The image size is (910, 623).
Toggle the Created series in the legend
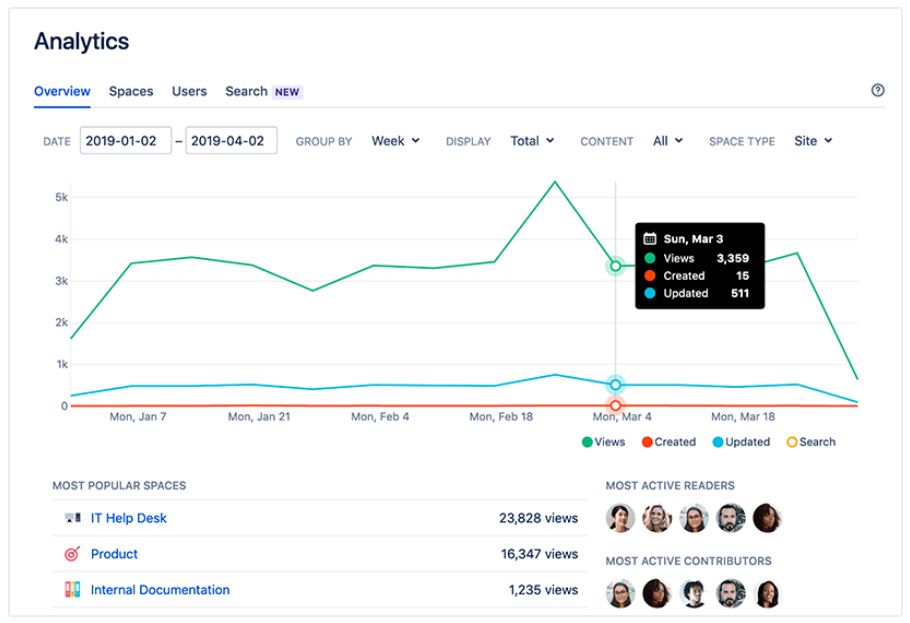(x=669, y=442)
